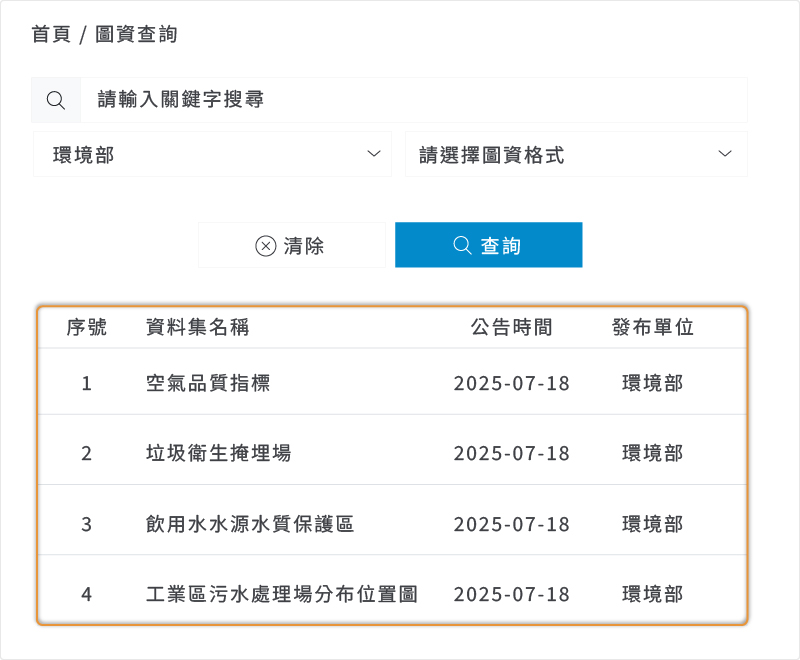Screen dimensions: 800x660
Task: Open the 環境部 agency dropdown
Action: 213,154
